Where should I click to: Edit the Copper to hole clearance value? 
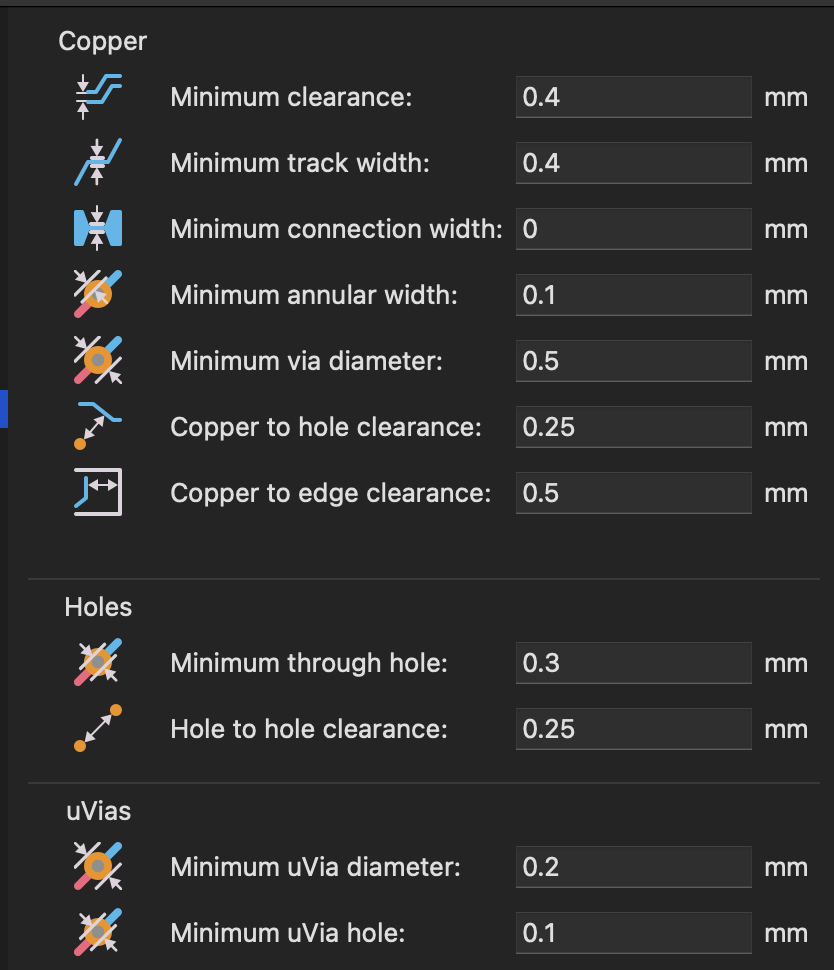[x=633, y=427]
